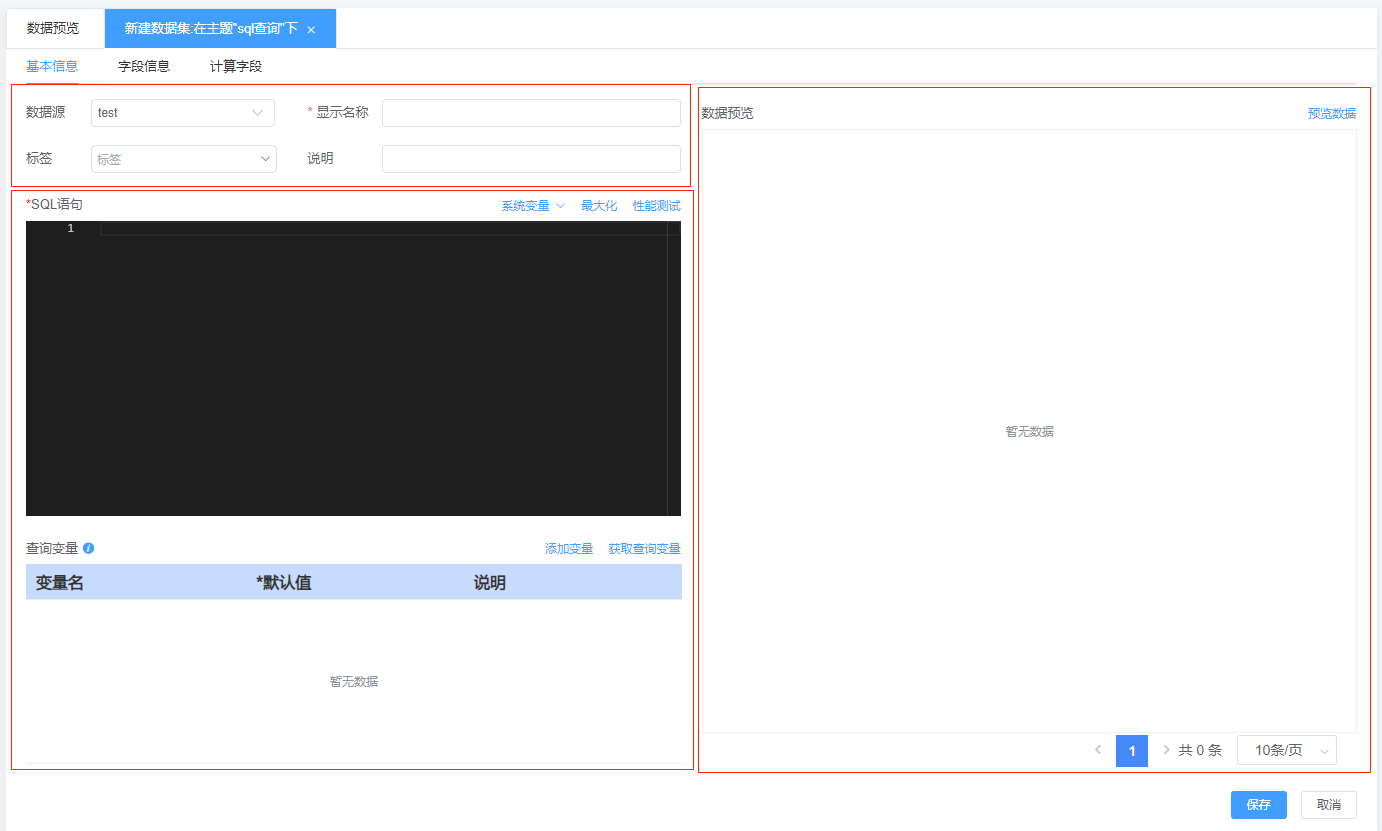The height and width of the screenshot is (831, 1382).
Task: Click the *默认值 column header
Action: click(284, 583)
